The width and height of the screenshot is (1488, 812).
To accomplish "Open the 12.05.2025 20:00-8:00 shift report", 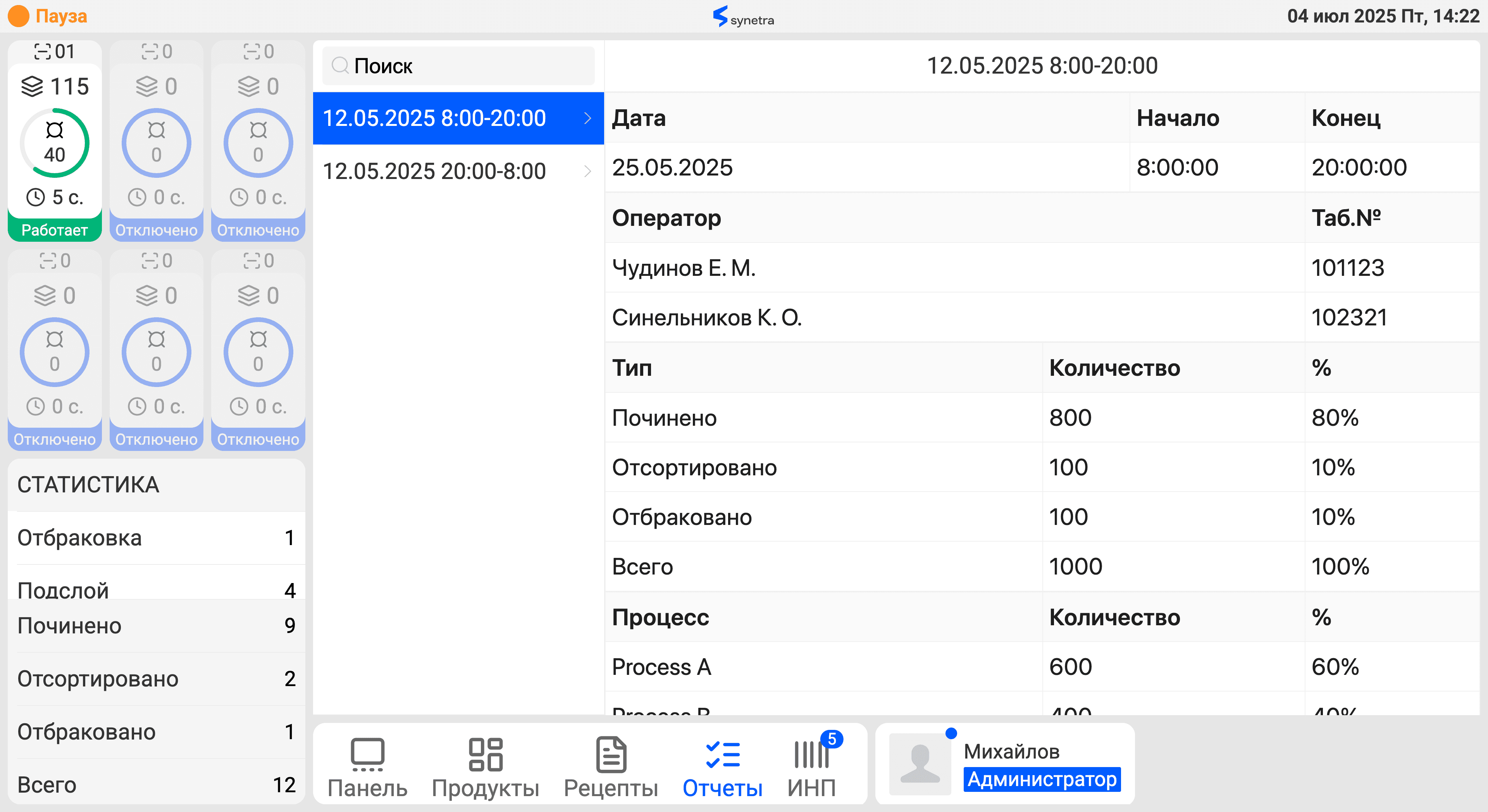I will pyautogui.click(x=434, y=171).
